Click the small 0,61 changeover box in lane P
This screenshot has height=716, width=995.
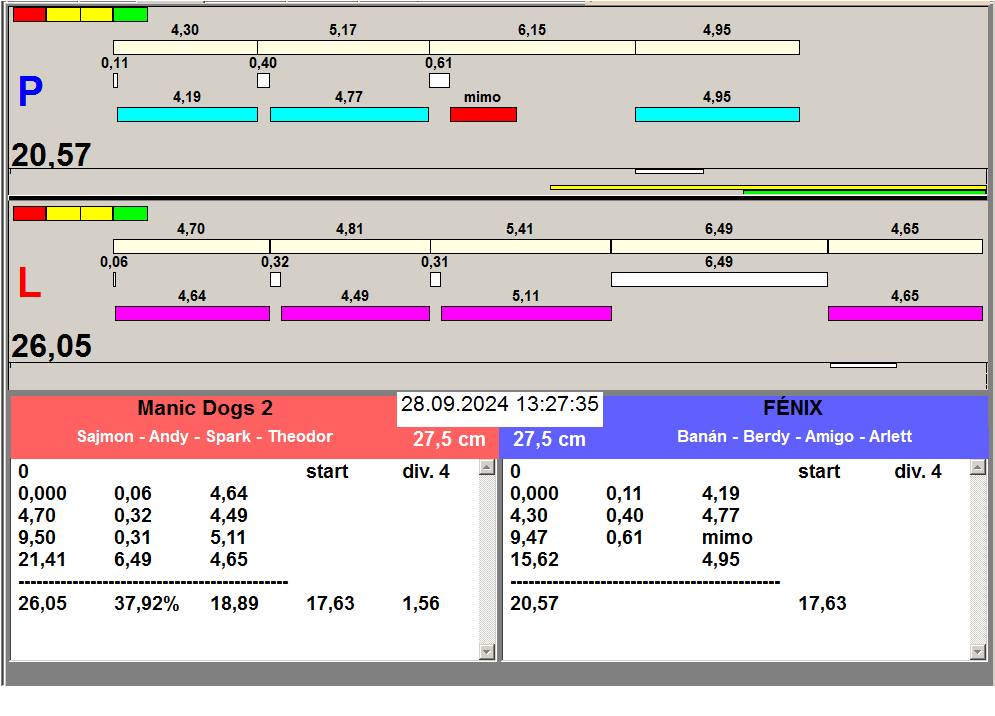439,80
